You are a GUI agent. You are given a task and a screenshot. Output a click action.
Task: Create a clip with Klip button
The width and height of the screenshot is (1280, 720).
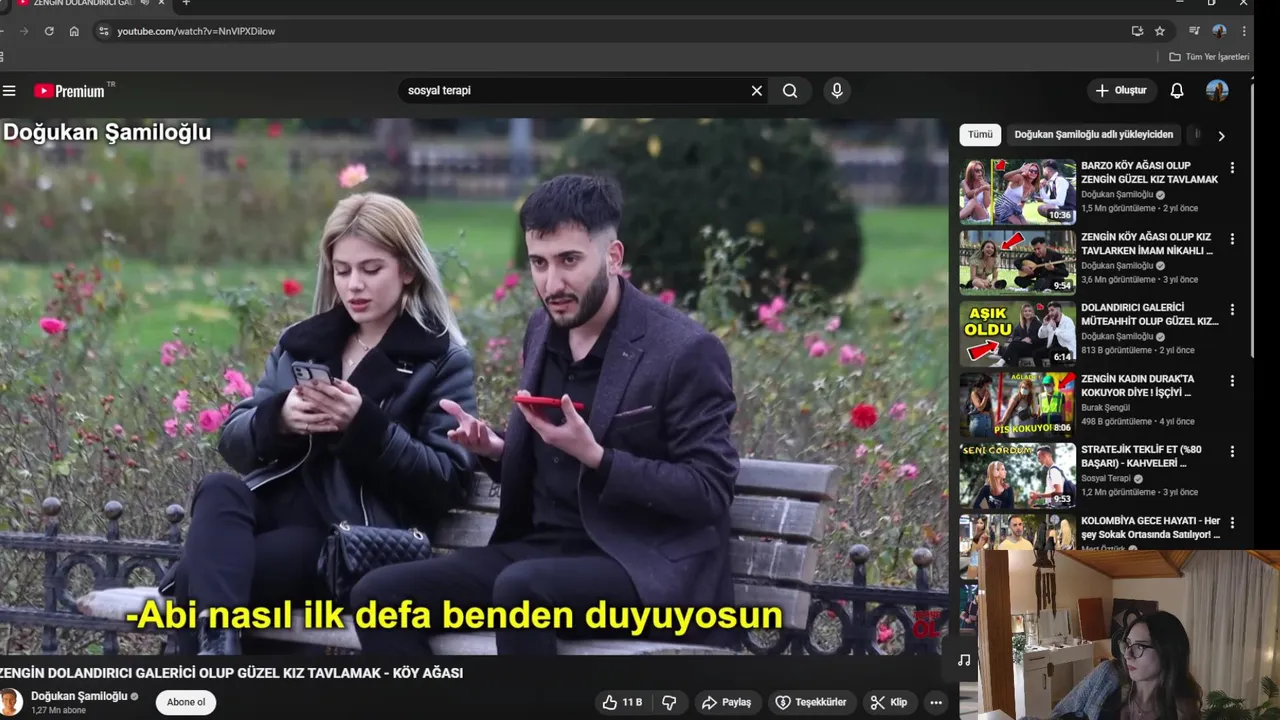888,703
